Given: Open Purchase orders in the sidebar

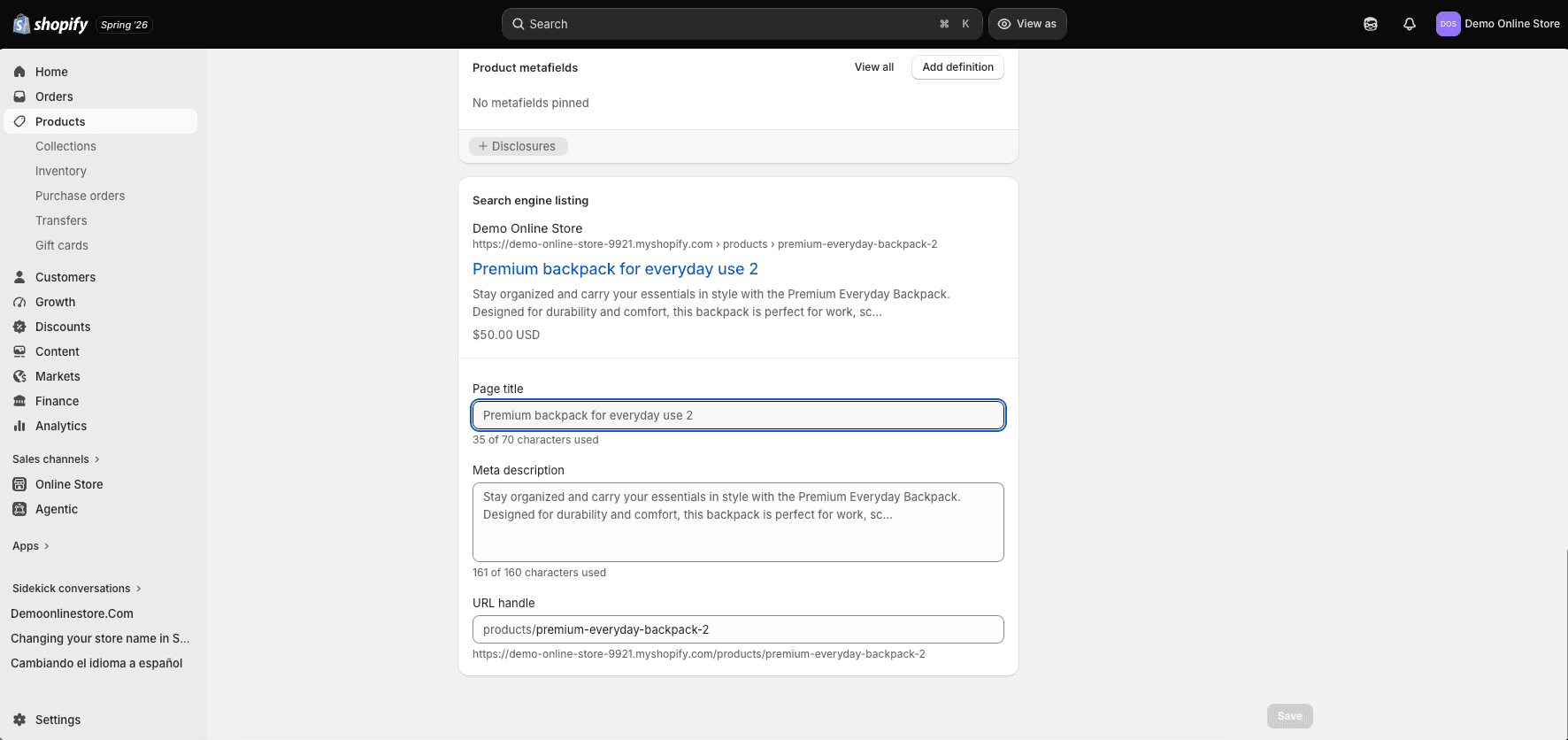Looking at the screenshot, I should [80, 196].
